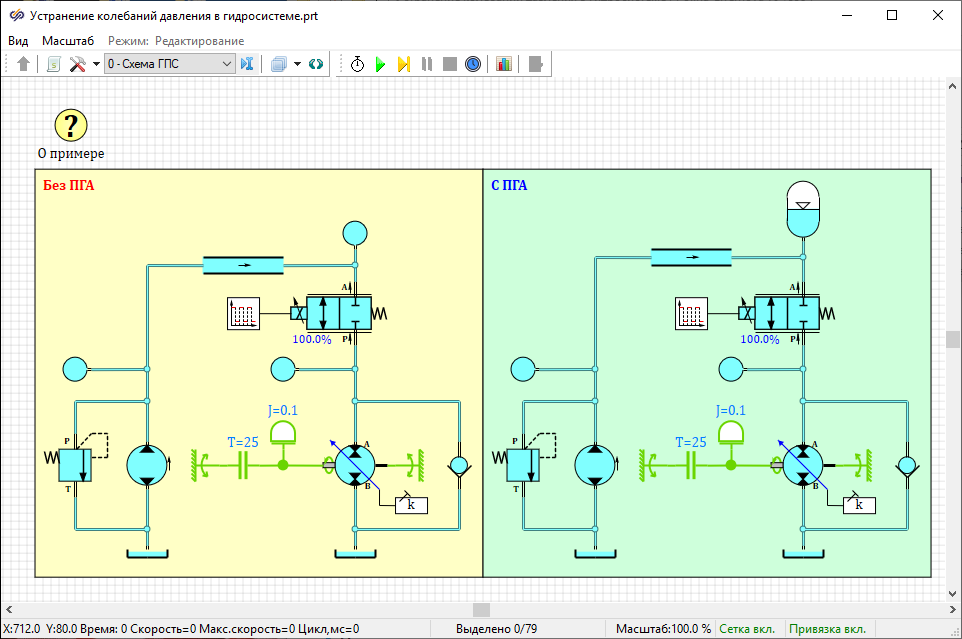962x639 pixels.
Task: Click the blue clock icon
Action: 473,64
